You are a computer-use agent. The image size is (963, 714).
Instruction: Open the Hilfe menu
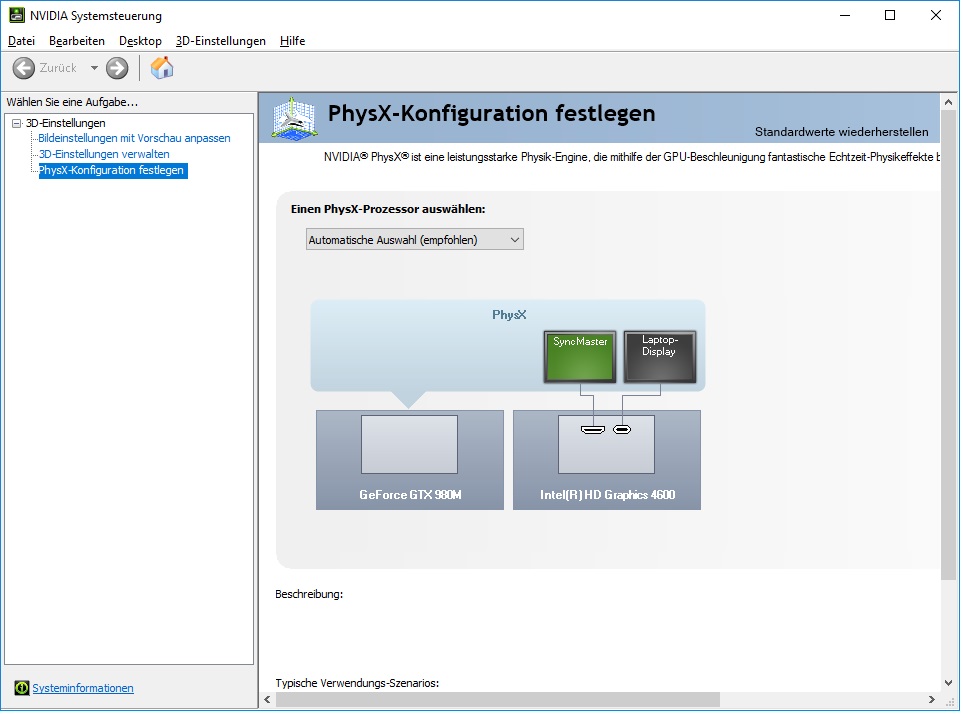click(292, 41)
